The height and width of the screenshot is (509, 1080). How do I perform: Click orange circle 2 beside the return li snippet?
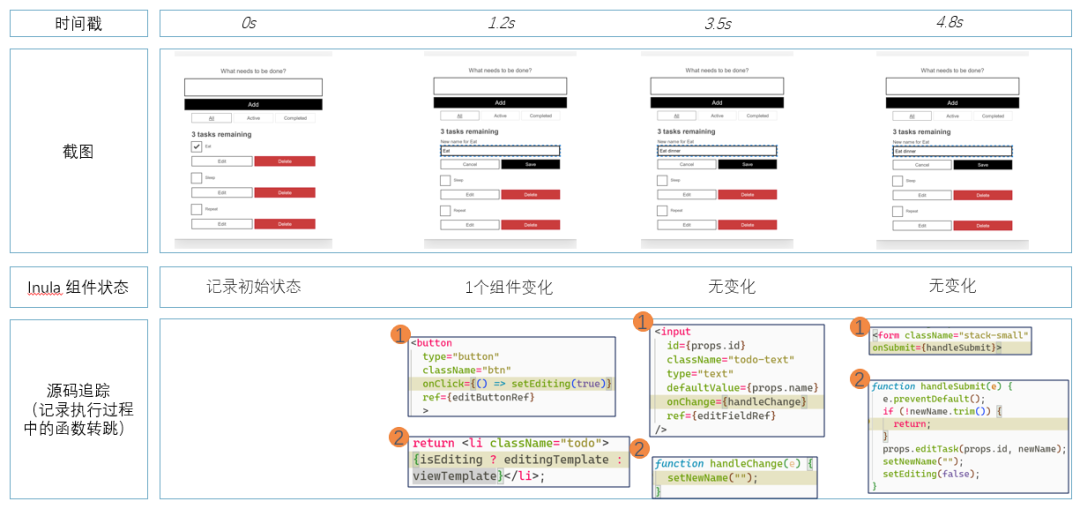[x=399, y=437]
